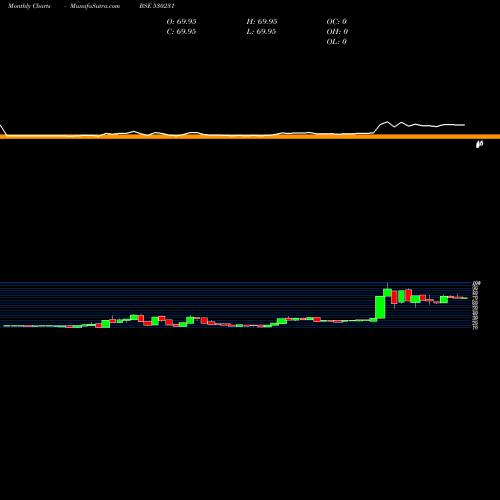Click the 'OH: 0' value
Image resolution: width=500 pixels, height=500 pixels.
click(x=337, y=31)
